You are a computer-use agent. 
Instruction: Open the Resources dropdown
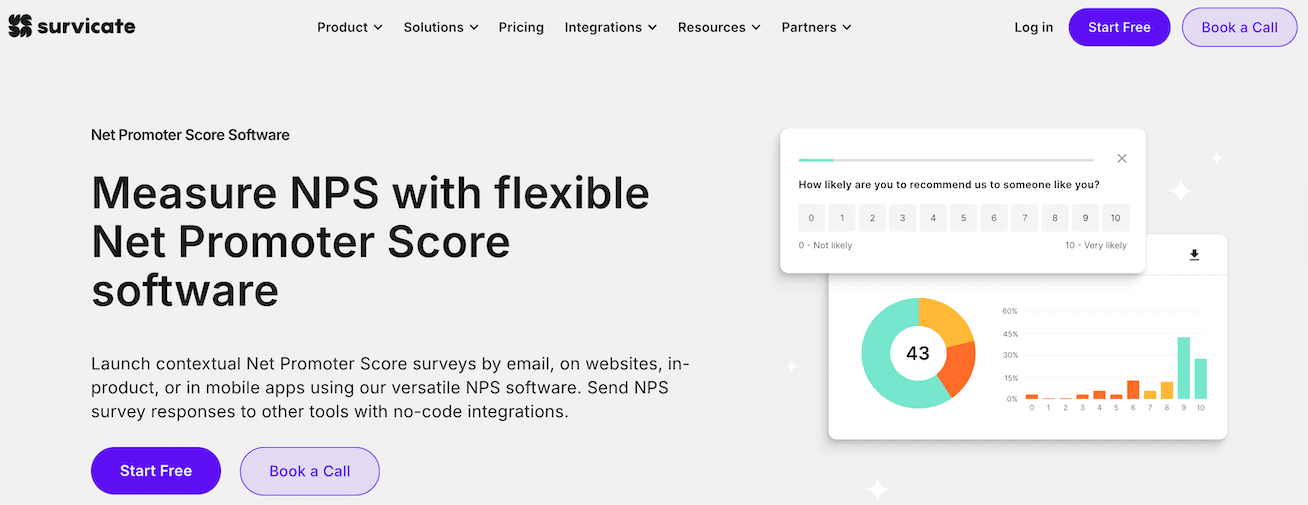click(x=718, y=27)
